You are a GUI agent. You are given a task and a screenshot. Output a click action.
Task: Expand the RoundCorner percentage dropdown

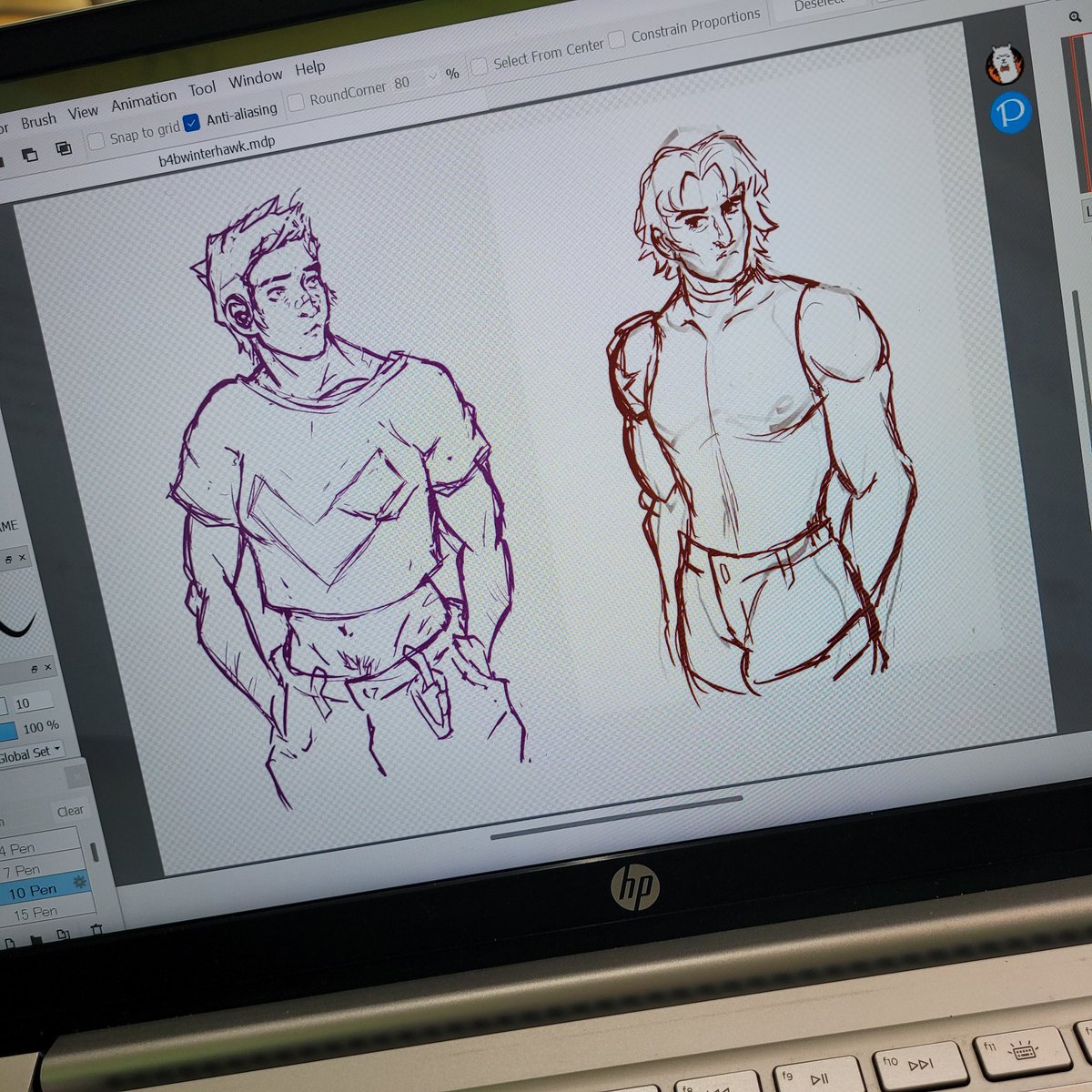pyautogui.click(x=431, y=76)
